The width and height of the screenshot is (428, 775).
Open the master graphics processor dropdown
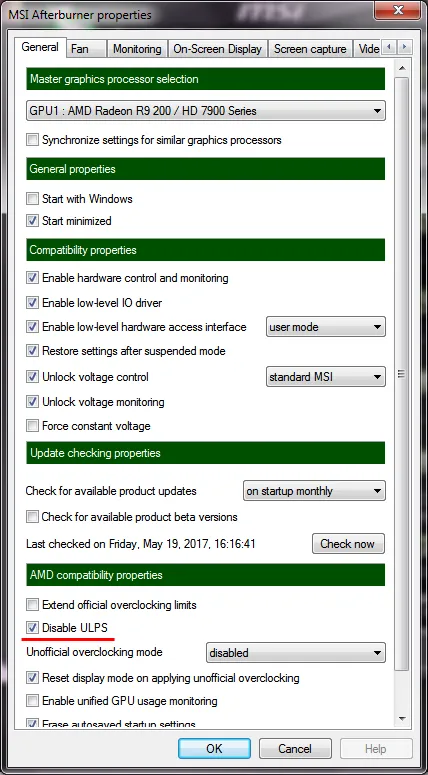click(x=206, y=111)
